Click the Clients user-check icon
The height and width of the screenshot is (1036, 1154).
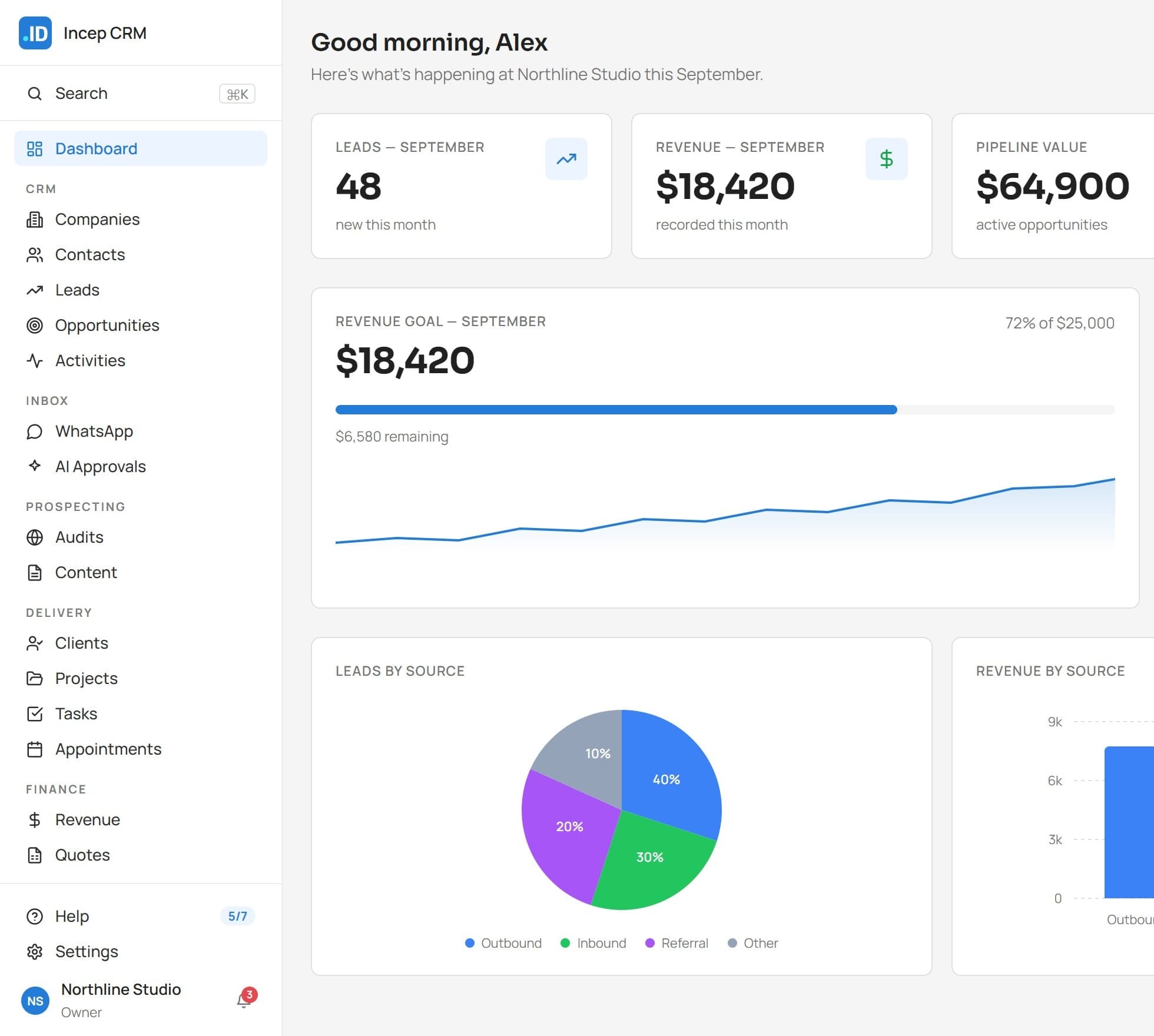(x=35, y=643)
